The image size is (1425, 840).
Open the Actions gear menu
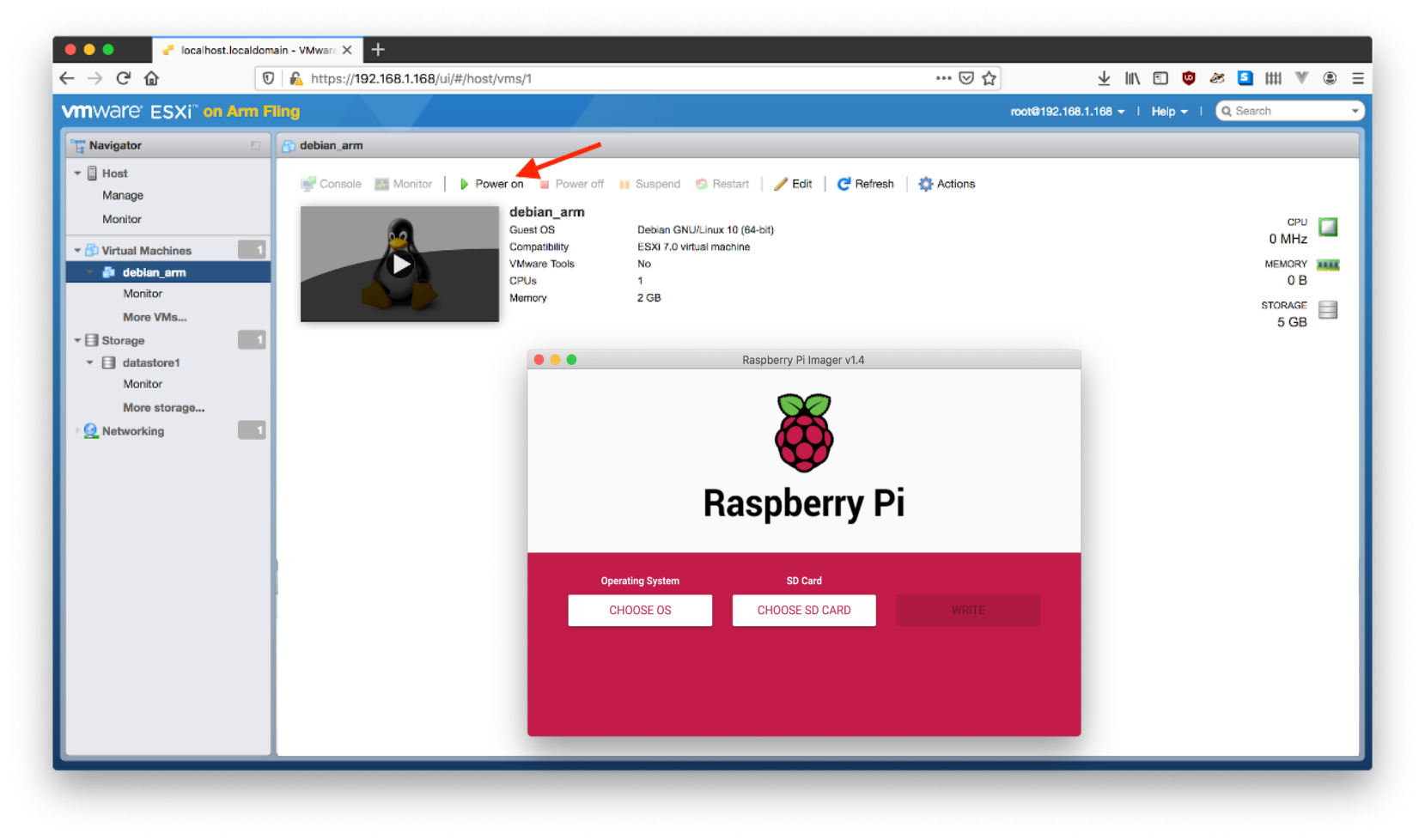click(947, 184)
